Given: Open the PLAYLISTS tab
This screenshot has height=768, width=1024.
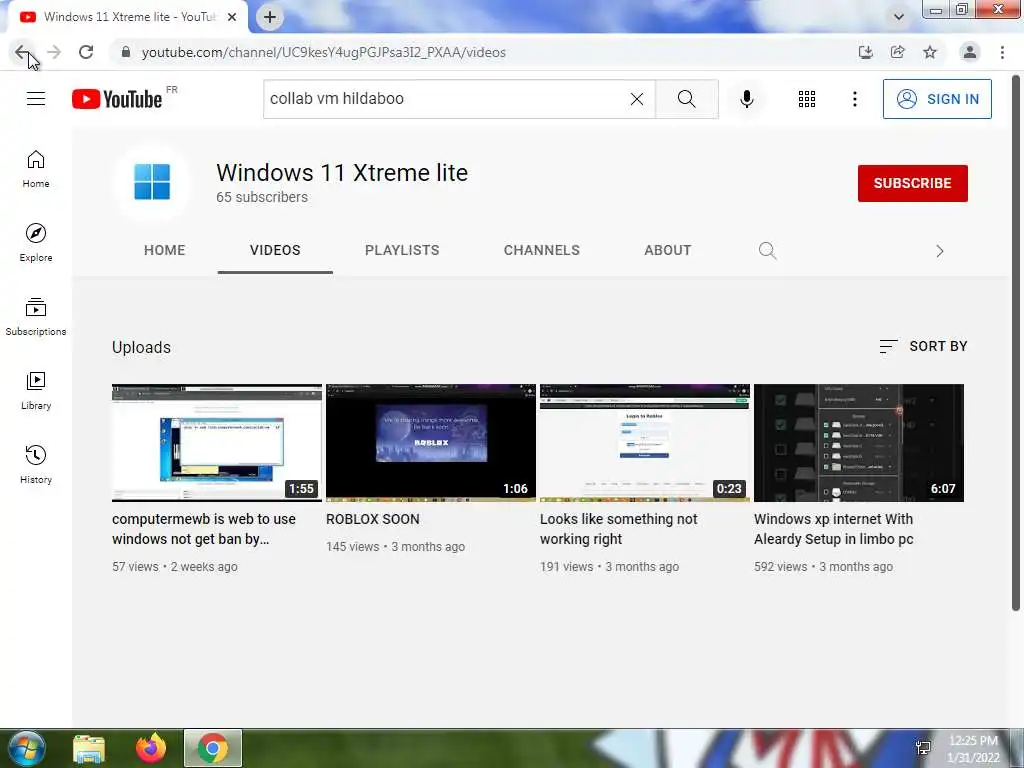Looking at the screenshot, I should [402, 250].
